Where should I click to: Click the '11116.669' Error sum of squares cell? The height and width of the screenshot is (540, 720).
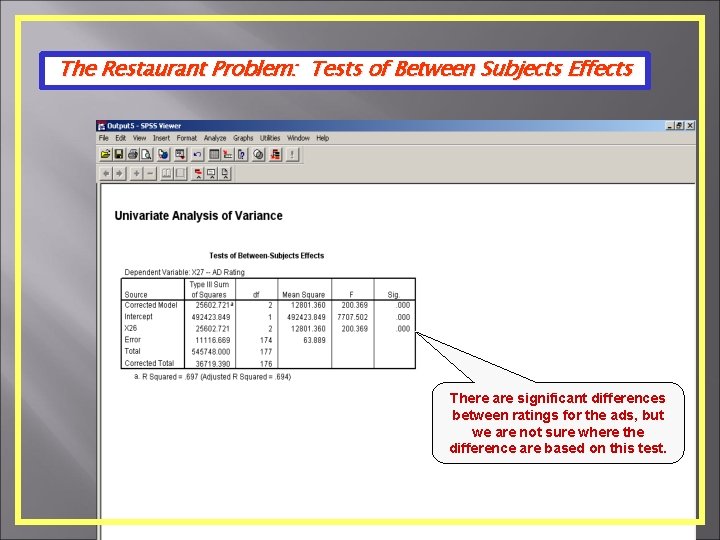(213, 341)
